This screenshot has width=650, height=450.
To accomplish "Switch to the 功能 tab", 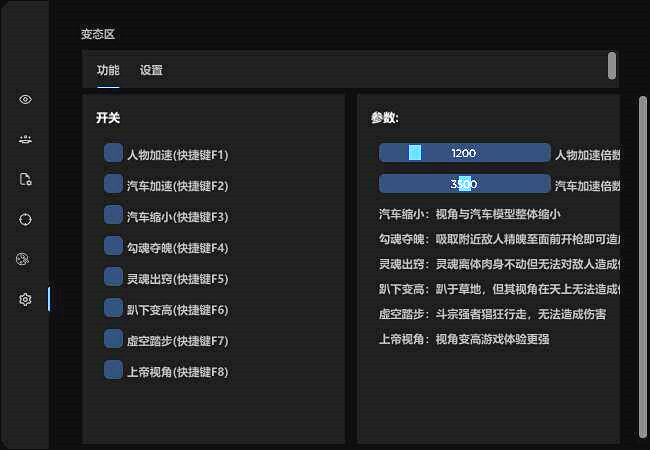I will (x=108, y=70).
